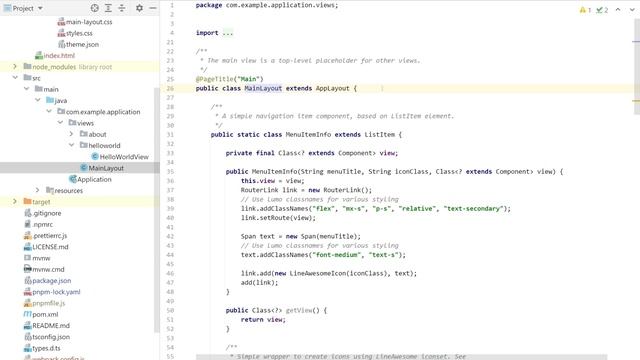The width and height of the screenshot is (640, 360).
Task: Open the HelloWorldView class
Action: (124, 157)
